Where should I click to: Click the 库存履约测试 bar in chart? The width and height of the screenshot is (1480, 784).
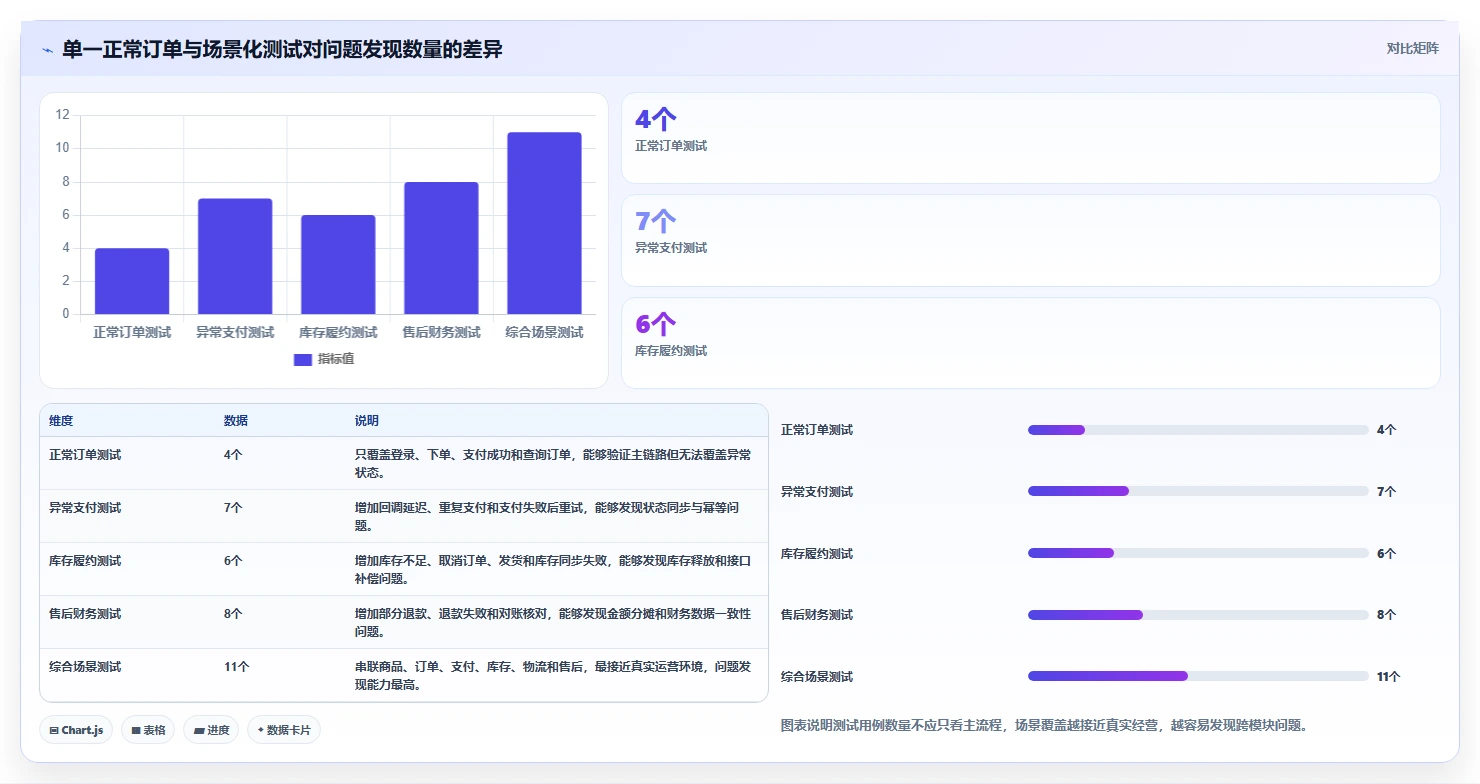338,264
